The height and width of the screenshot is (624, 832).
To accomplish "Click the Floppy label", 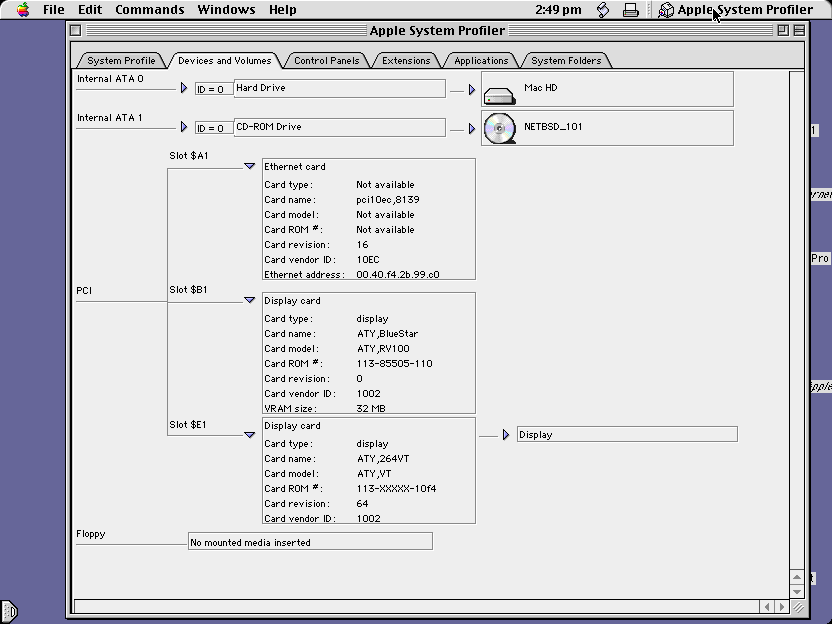I will tap(91, 534).
